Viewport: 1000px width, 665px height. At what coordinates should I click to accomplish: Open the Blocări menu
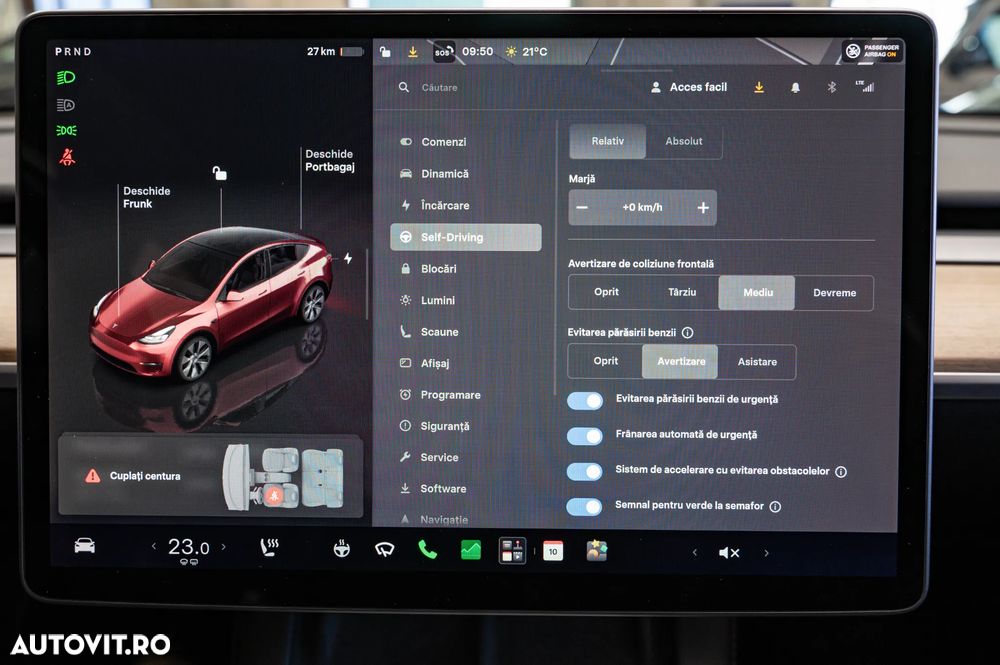pyautogui.click(x=466, y=268)
